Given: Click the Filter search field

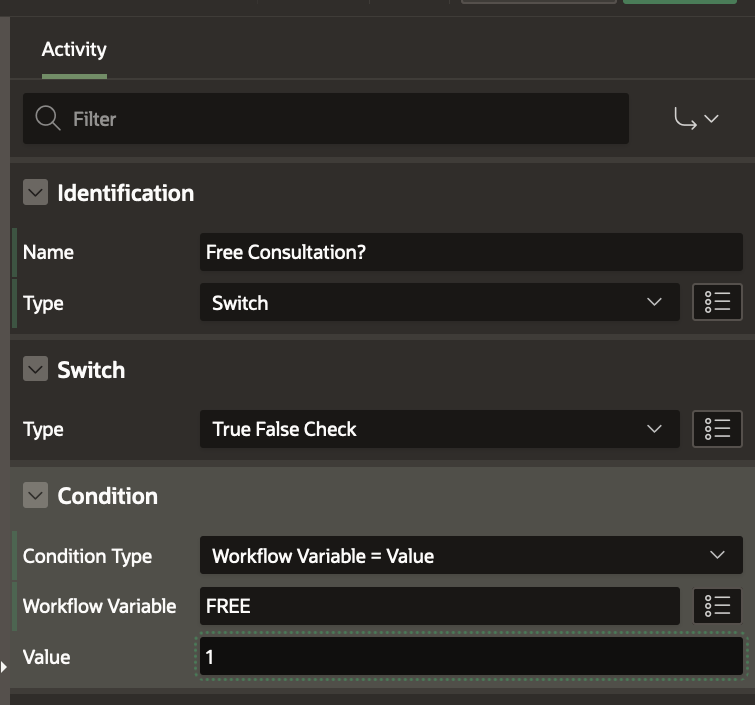Looking at the screenshot, I should 340,119.
